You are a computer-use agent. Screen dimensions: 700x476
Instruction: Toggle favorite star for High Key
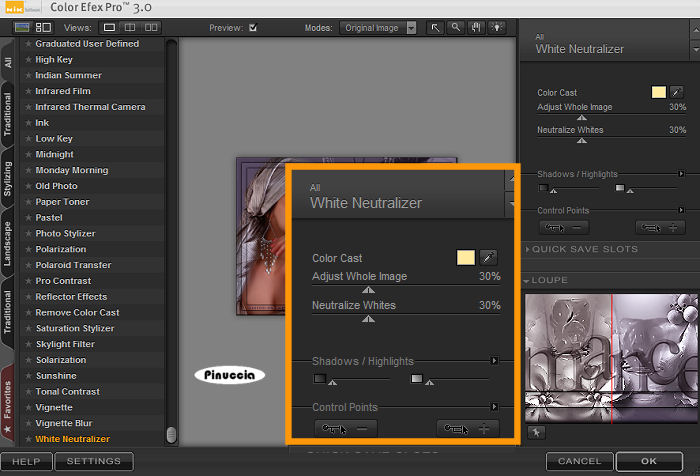[29, 59]
